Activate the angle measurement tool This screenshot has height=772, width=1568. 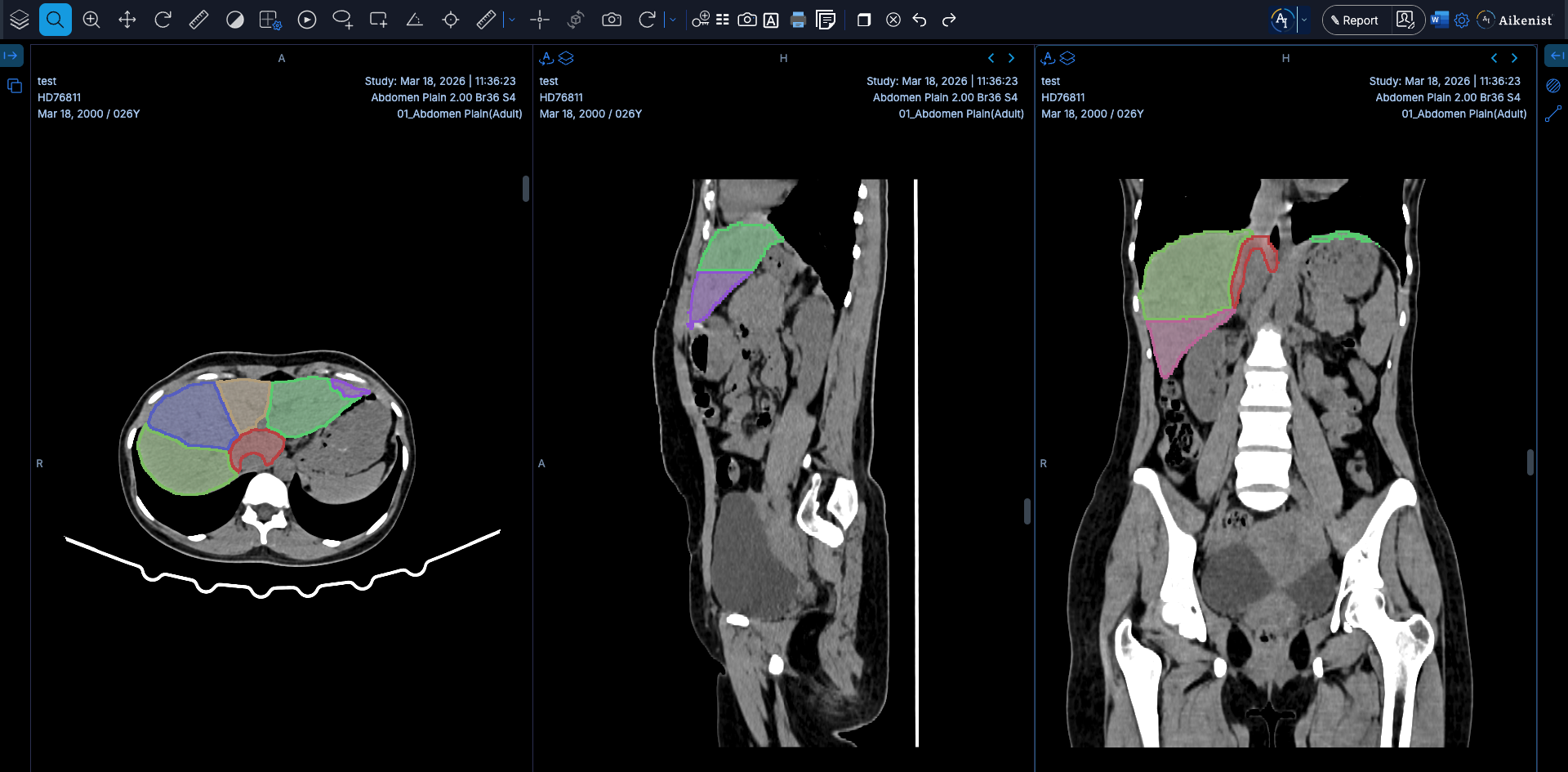point(414,20)
